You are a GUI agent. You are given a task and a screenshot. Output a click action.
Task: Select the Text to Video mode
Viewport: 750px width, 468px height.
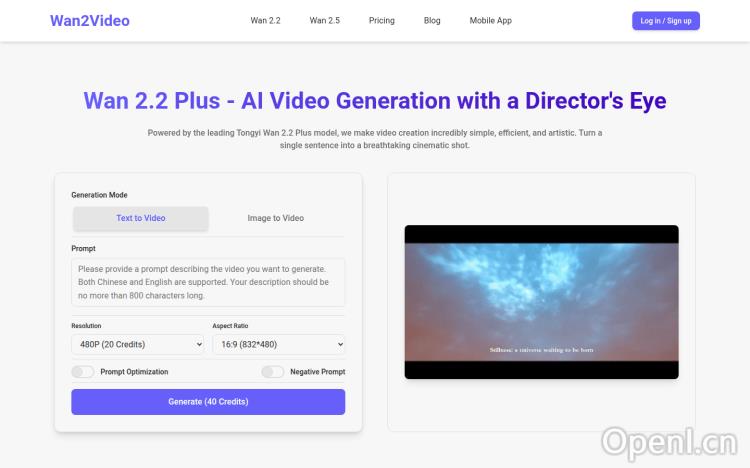tap(141, 218)
